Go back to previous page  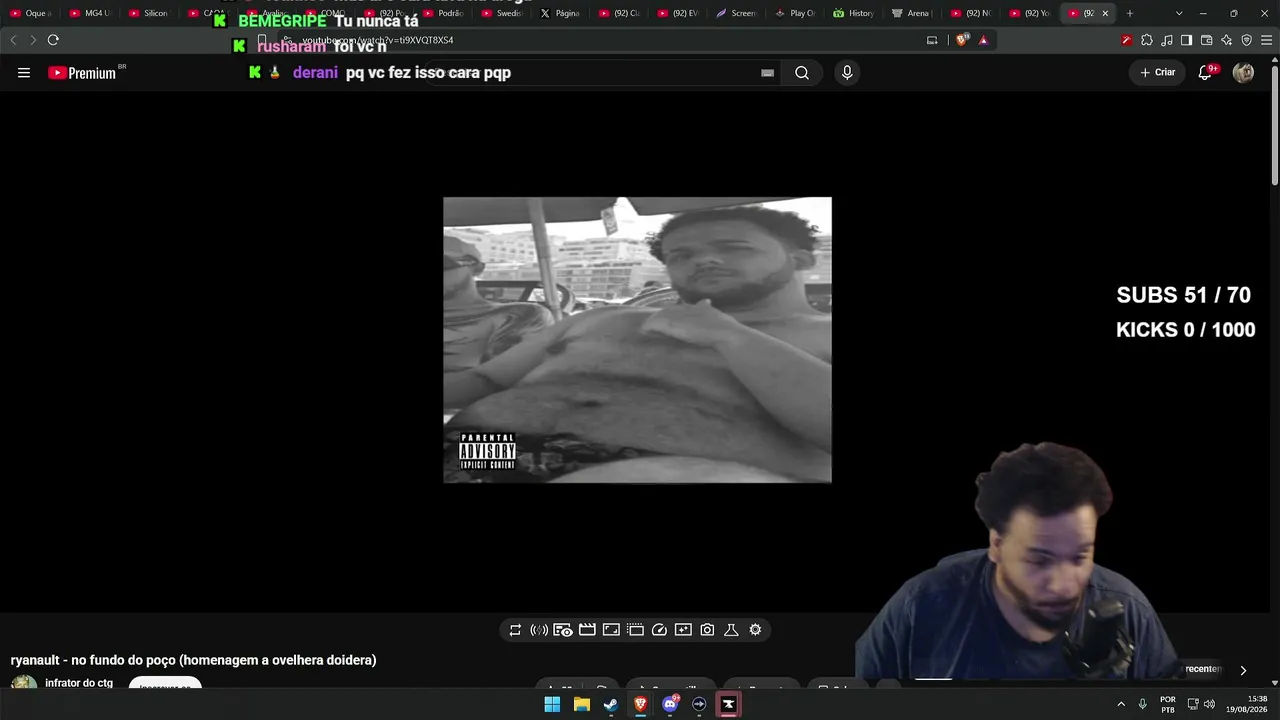pos(13,40)
